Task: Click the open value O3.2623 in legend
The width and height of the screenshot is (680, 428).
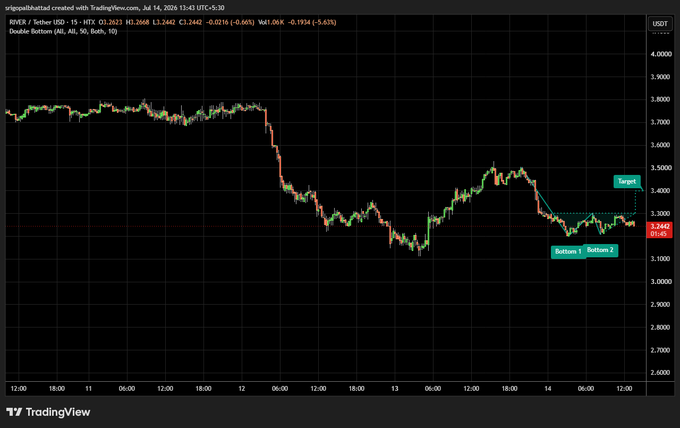Action: coord(110,22)
